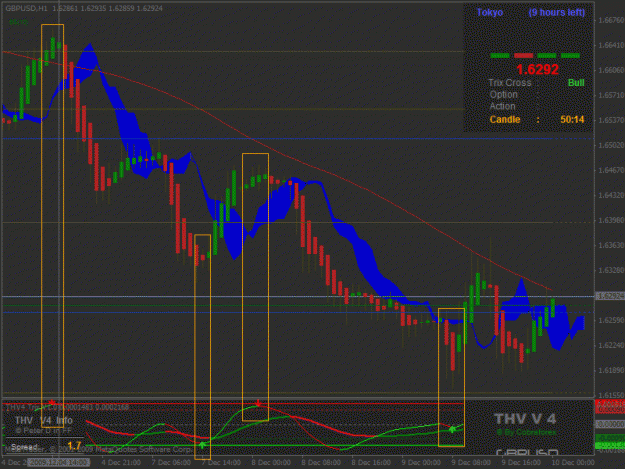
Task: Click the 1.64320 price axis label
Action: tap(611, 196)
